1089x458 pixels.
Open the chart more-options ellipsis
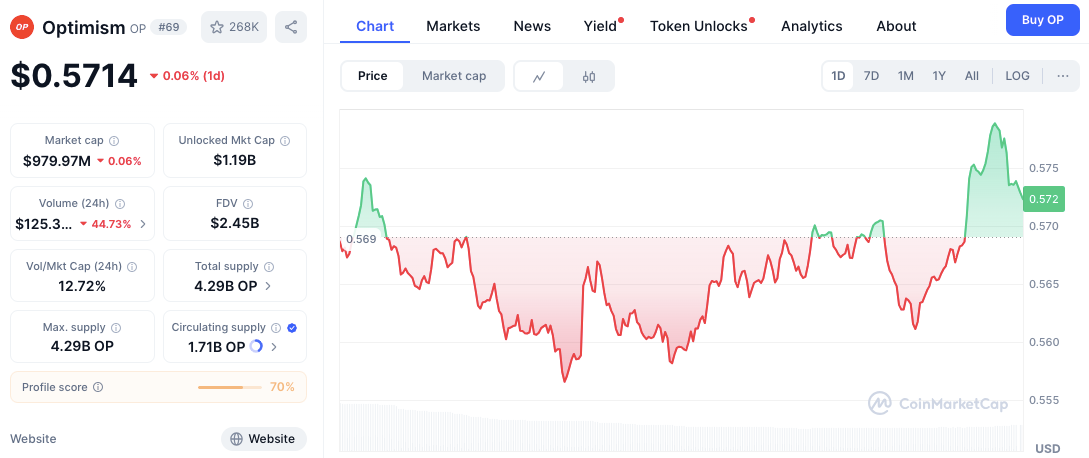1062,76
